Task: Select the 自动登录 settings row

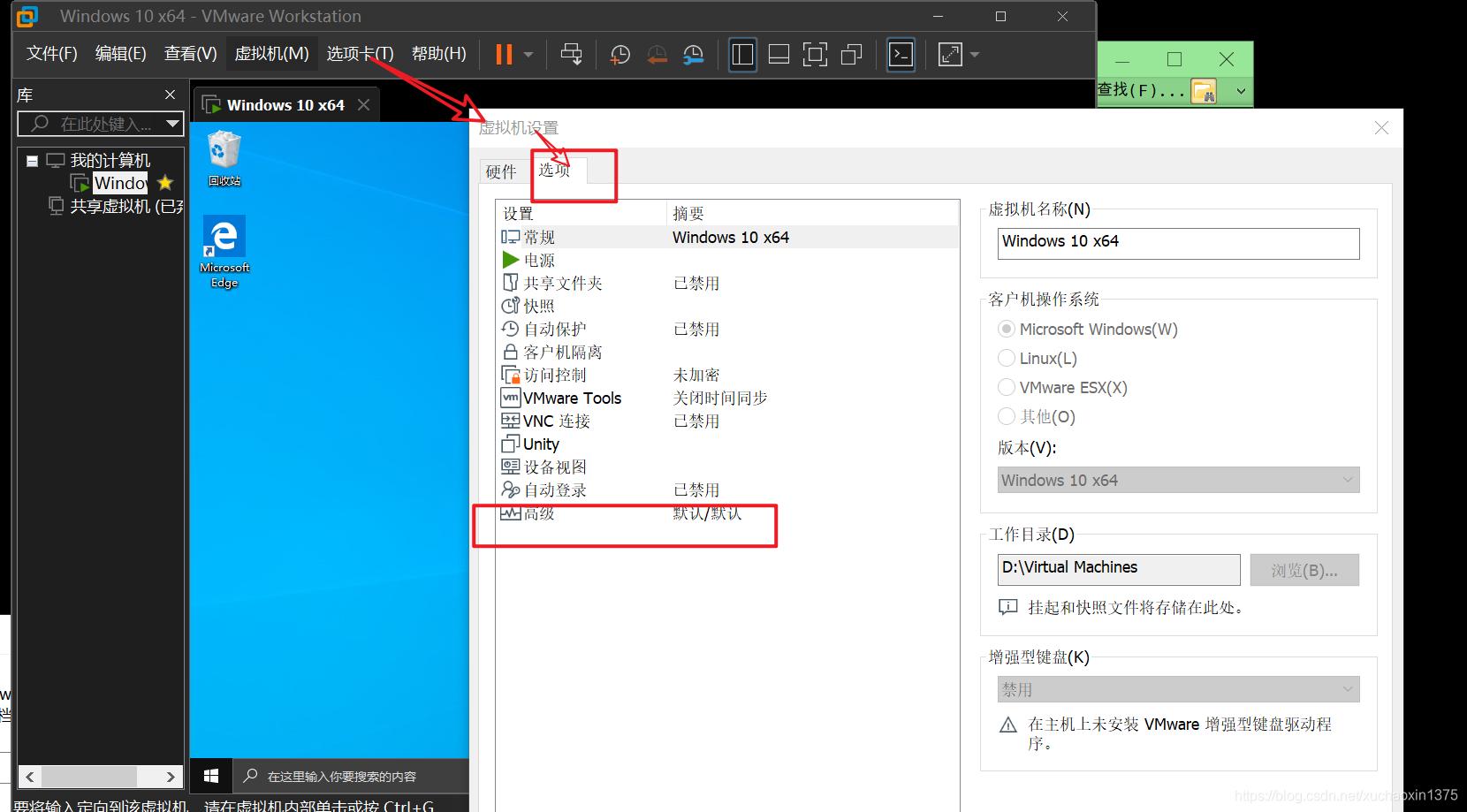Action: (x=726, y=489)
